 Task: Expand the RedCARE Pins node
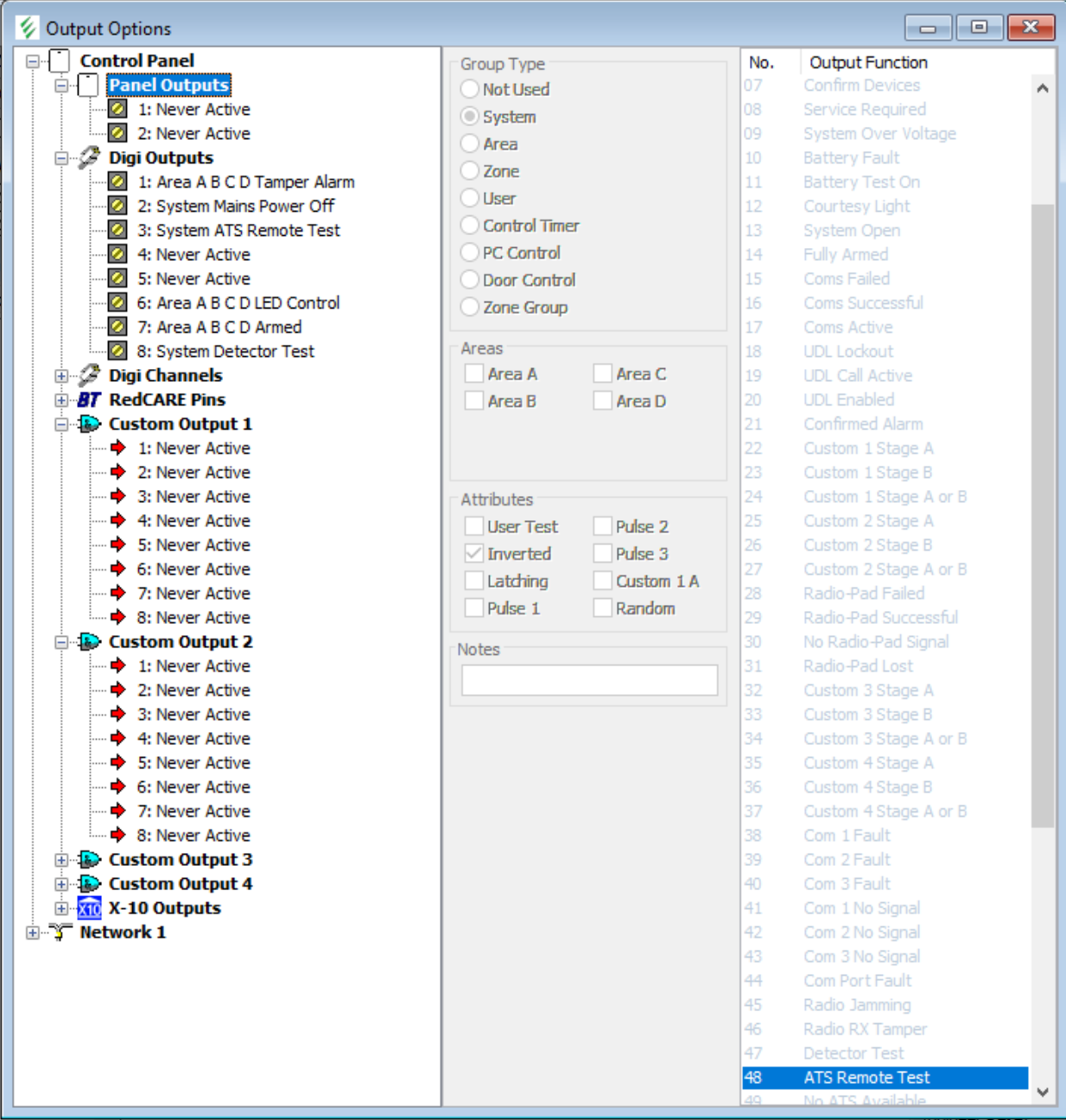[x=61, y=400]
